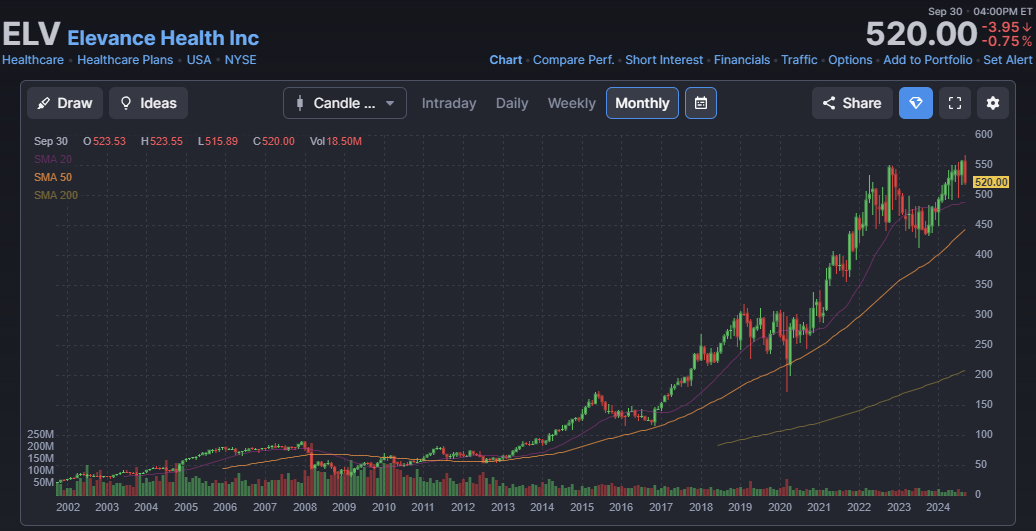Open the Traffic link
The width and height of the screenshot is (1036, 531).
tap(799, 59)
